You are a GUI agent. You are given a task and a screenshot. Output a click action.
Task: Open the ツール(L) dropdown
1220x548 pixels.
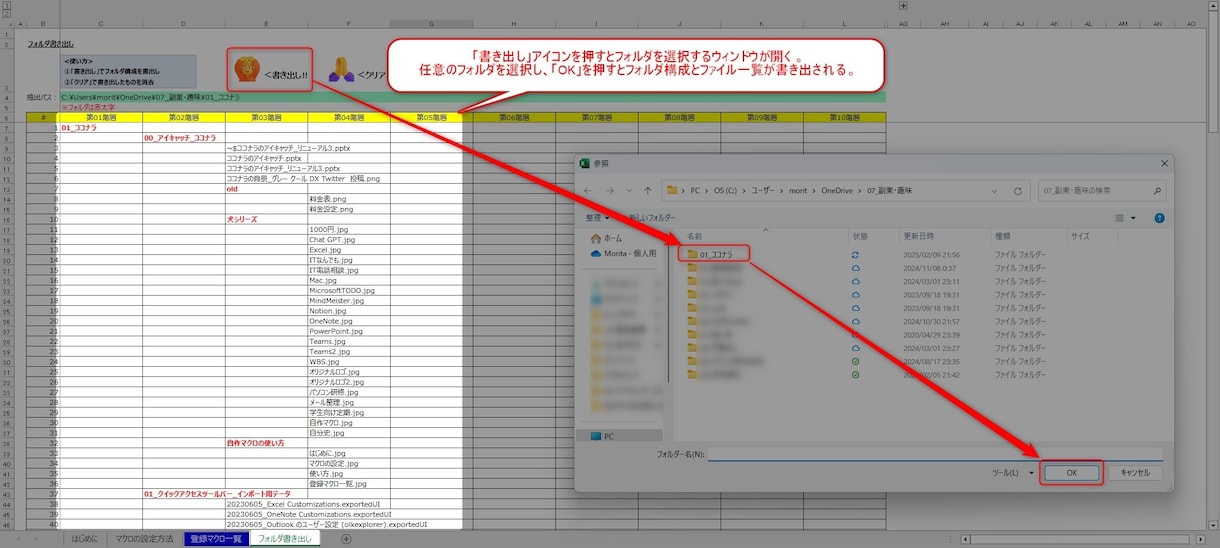point(1012,473)
